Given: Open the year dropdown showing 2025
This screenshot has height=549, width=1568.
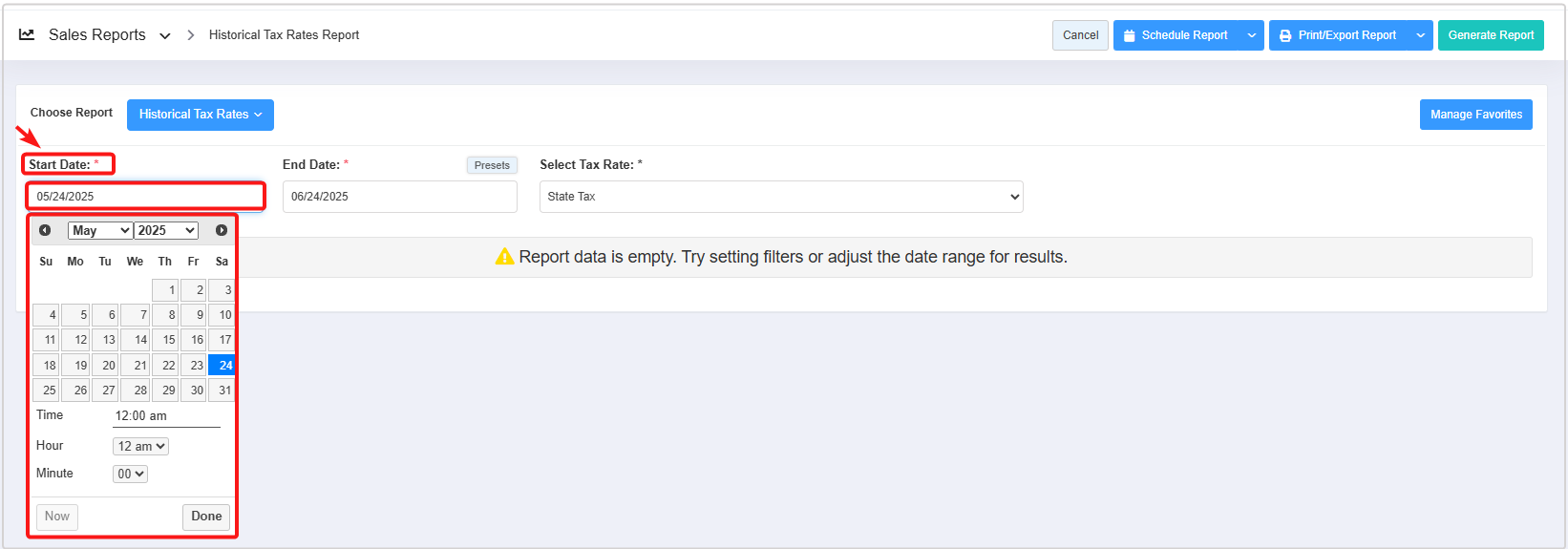Looking at the screenshot, I should tap(166, 230).
